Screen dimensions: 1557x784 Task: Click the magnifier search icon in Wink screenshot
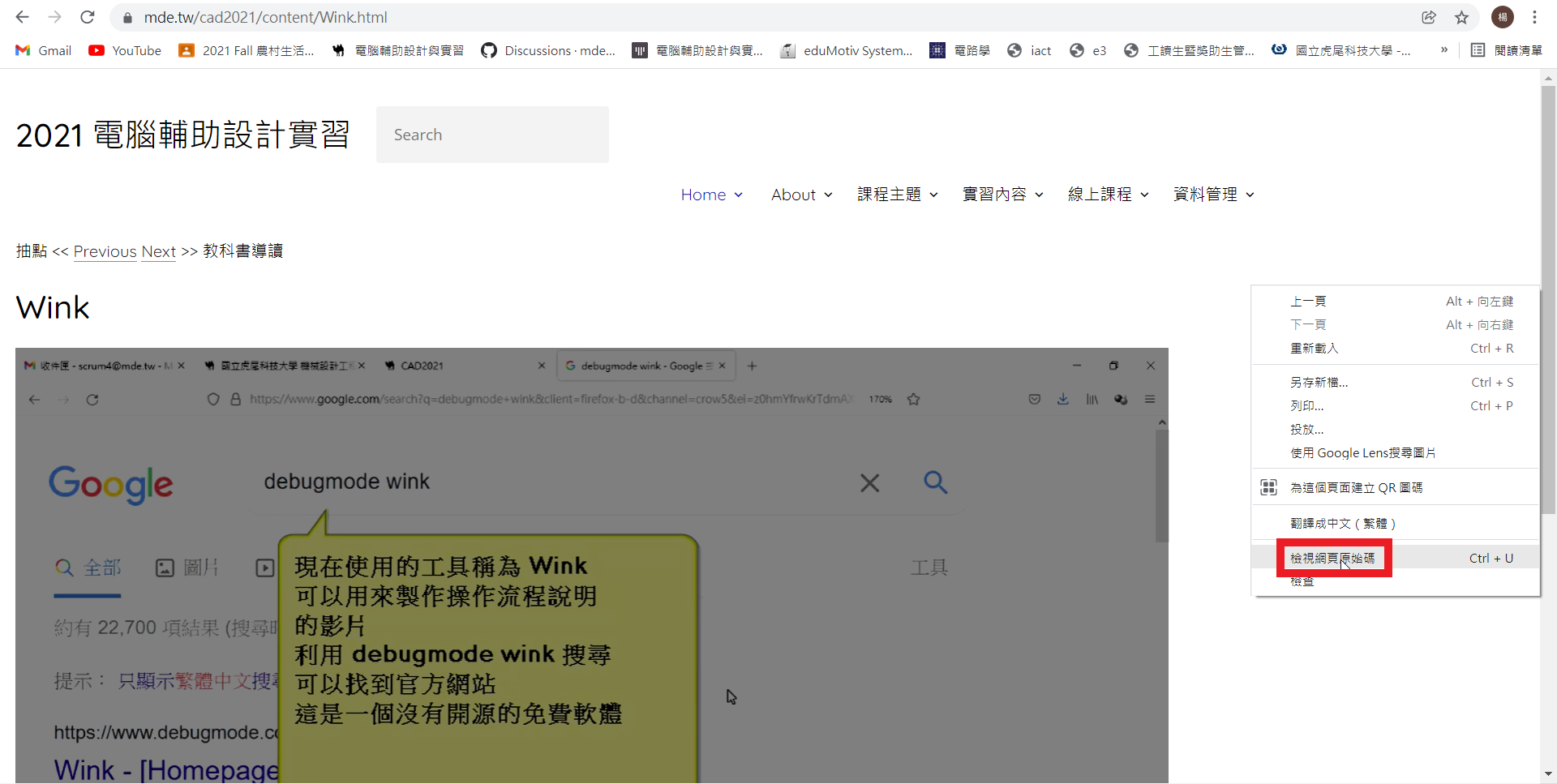click(936, 482)
